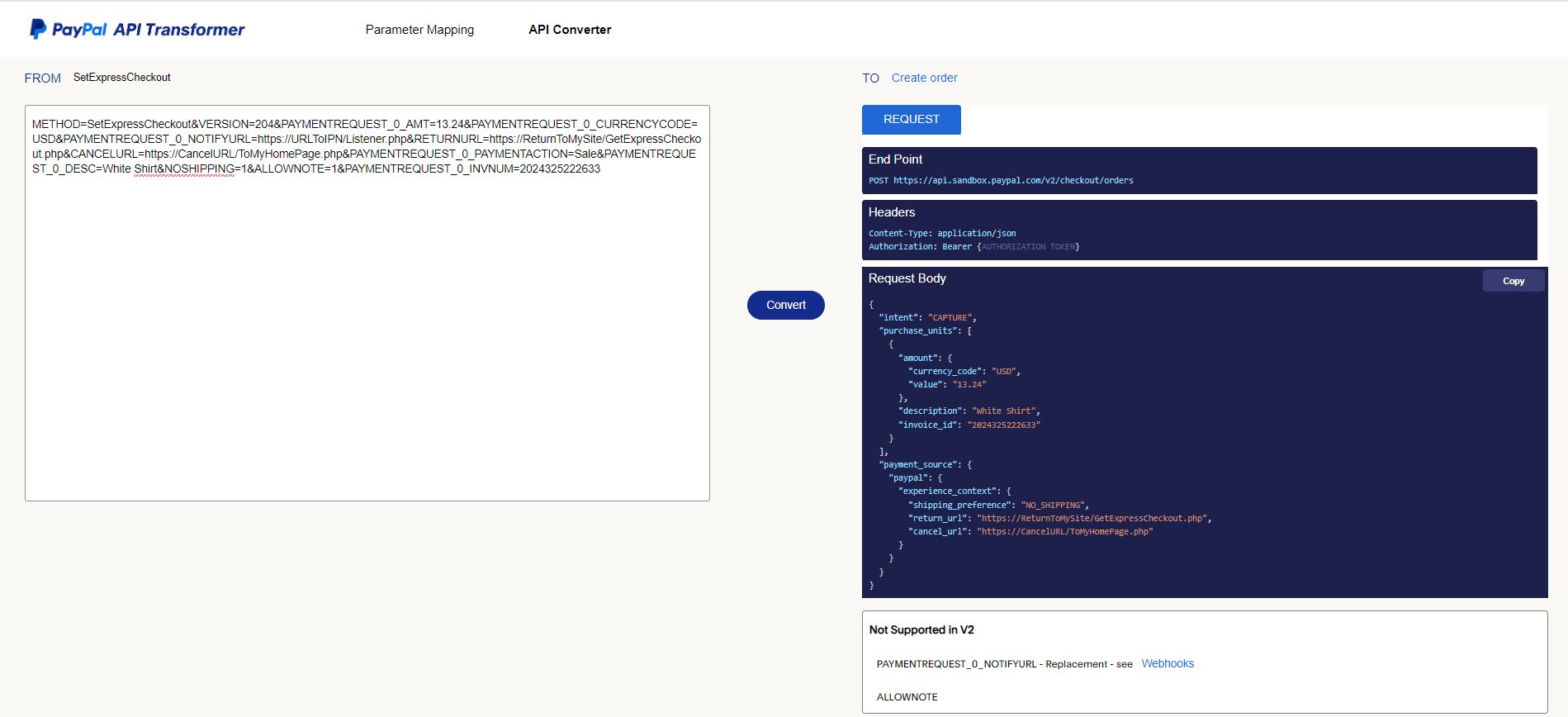This screenshot has width=1568, height=717.
Task: Click the SetExpressCheckout source API label
Action: tap(122, 78)
